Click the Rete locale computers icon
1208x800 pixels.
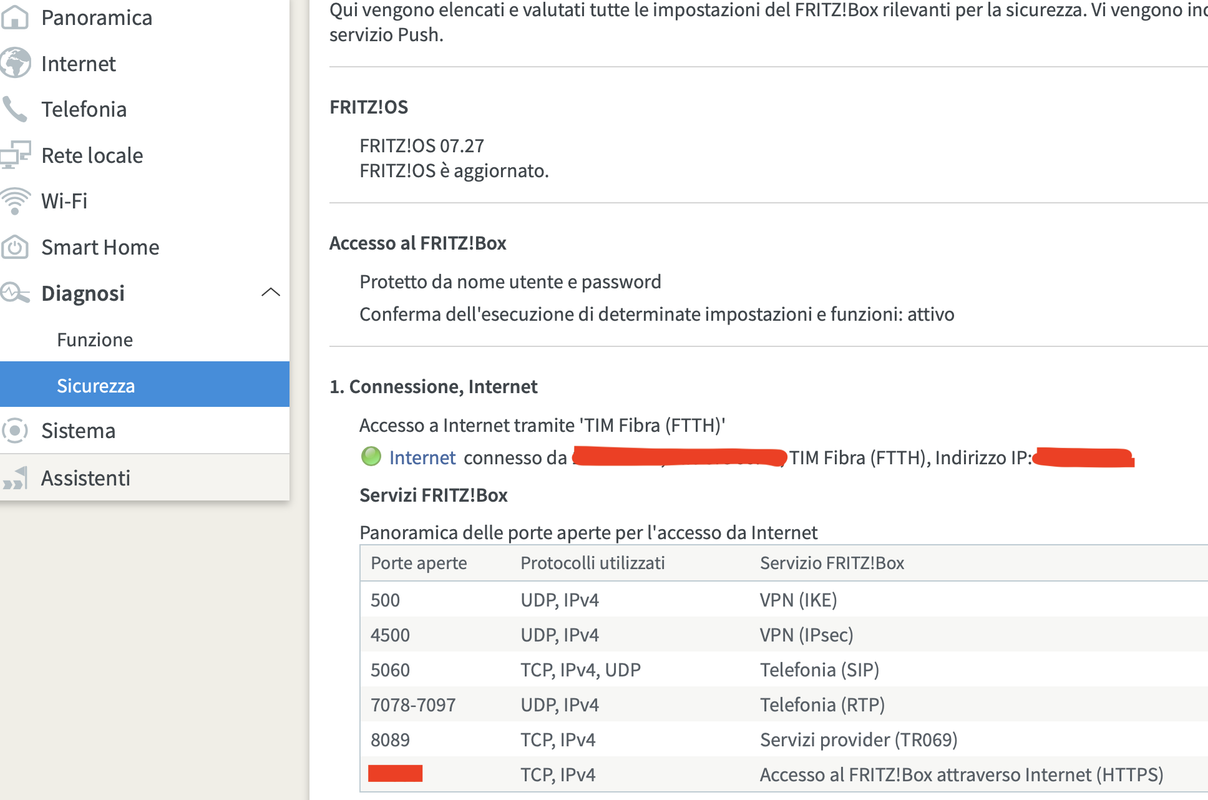pyautogui.click(x=15, y=155)
